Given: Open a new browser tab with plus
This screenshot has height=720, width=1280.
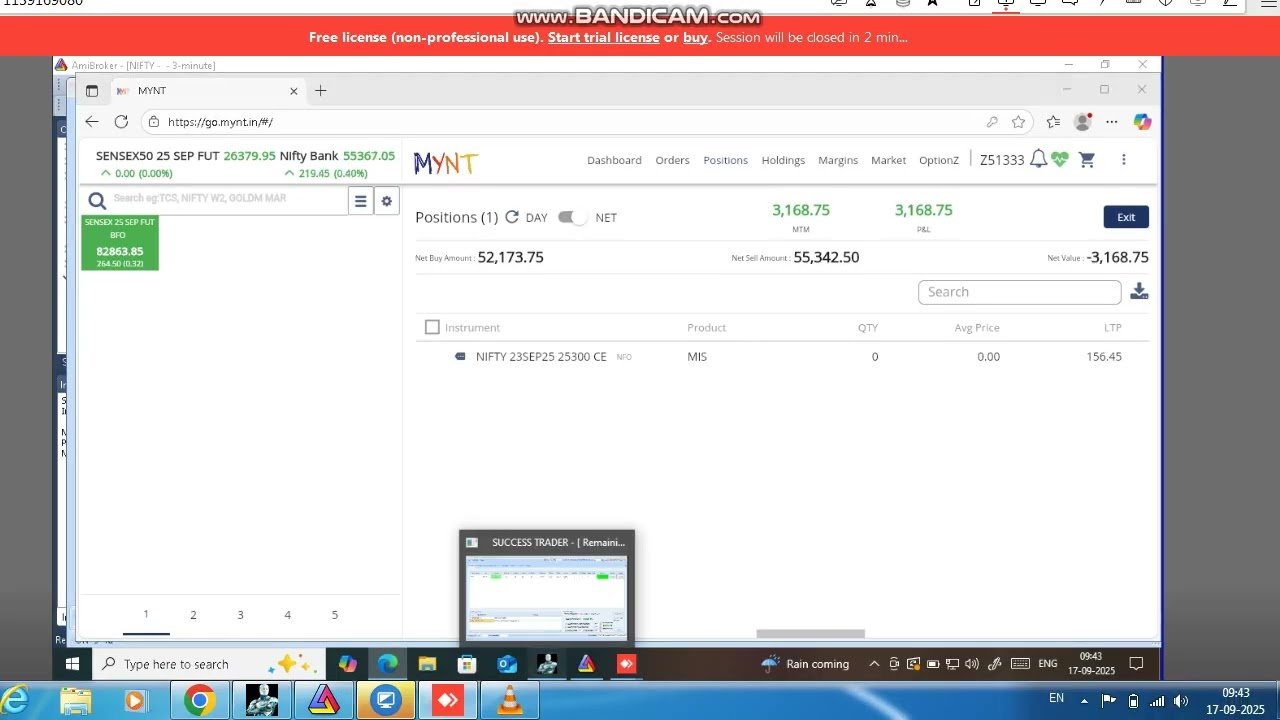Looking at the screenshot, I should tap(320, 91).
